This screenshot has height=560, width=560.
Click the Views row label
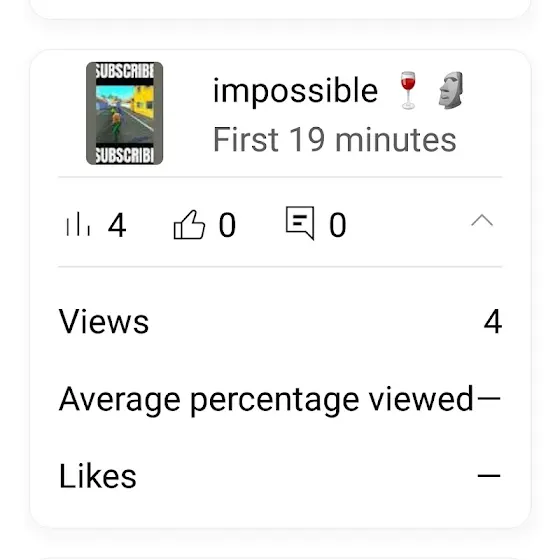click(x=104, y=321)
